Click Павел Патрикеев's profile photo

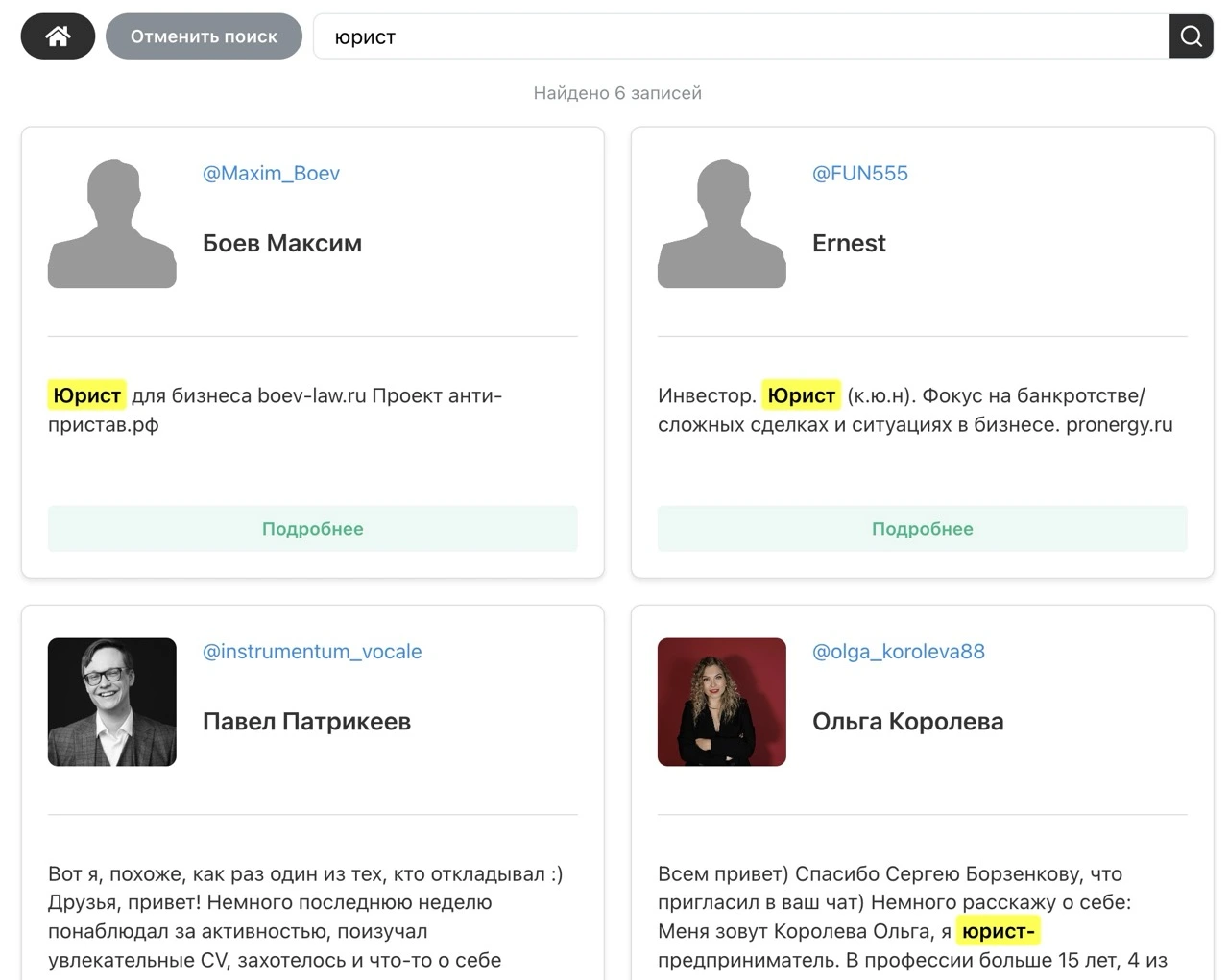click(112, 702)
